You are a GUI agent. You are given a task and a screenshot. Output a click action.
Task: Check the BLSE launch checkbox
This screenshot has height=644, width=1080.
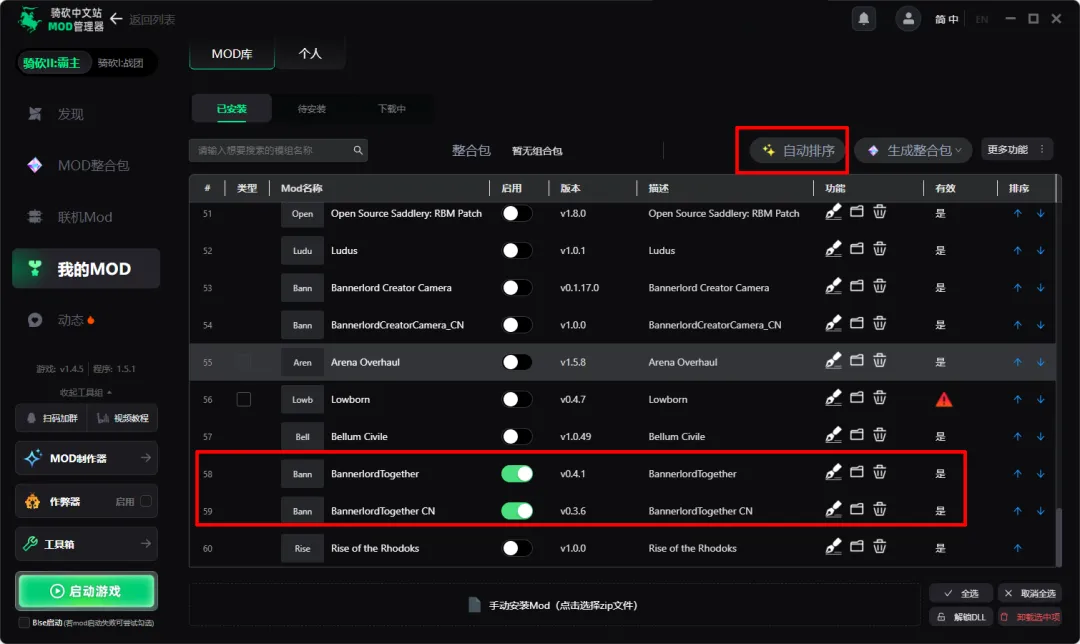click(x=25, y=623)
